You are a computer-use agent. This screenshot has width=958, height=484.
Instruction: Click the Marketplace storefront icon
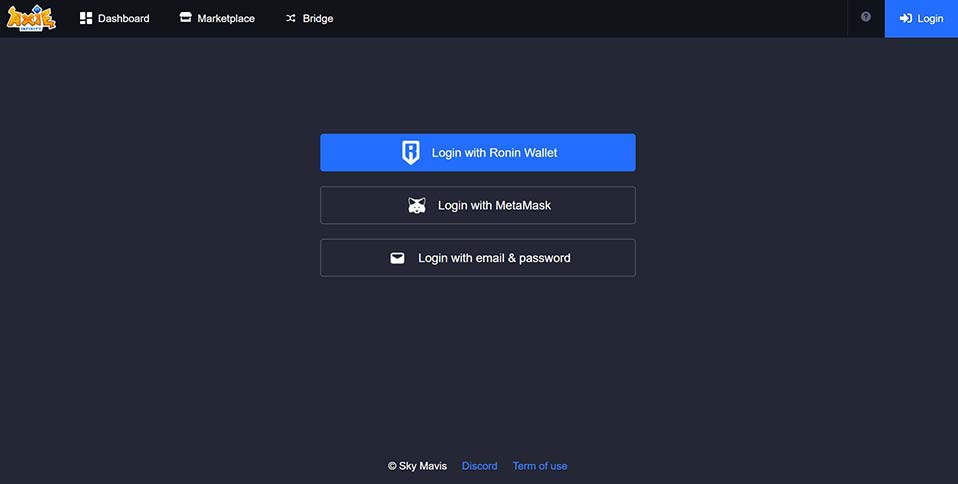coord(185,18)
